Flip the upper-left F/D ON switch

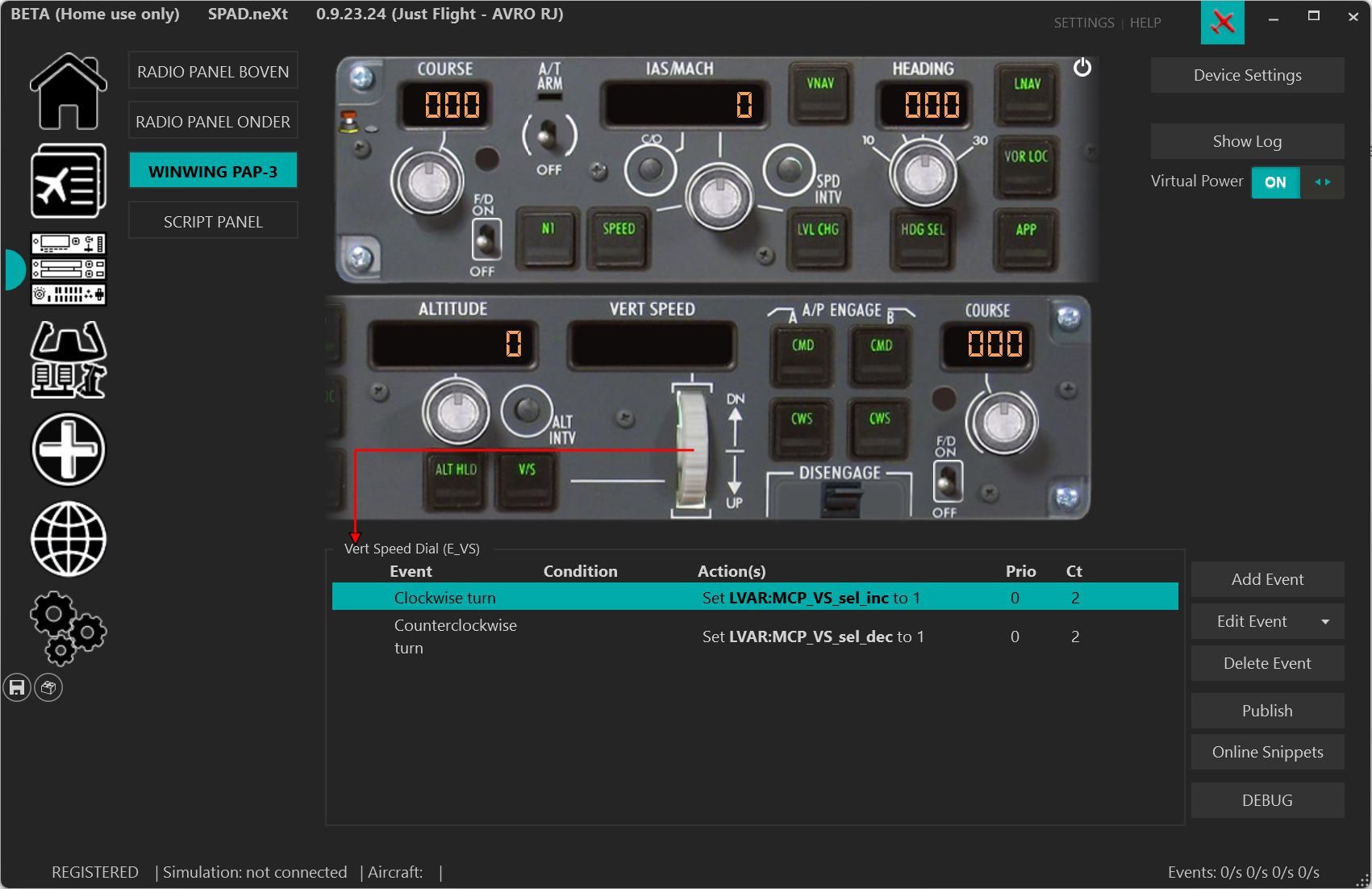[486, 239]
